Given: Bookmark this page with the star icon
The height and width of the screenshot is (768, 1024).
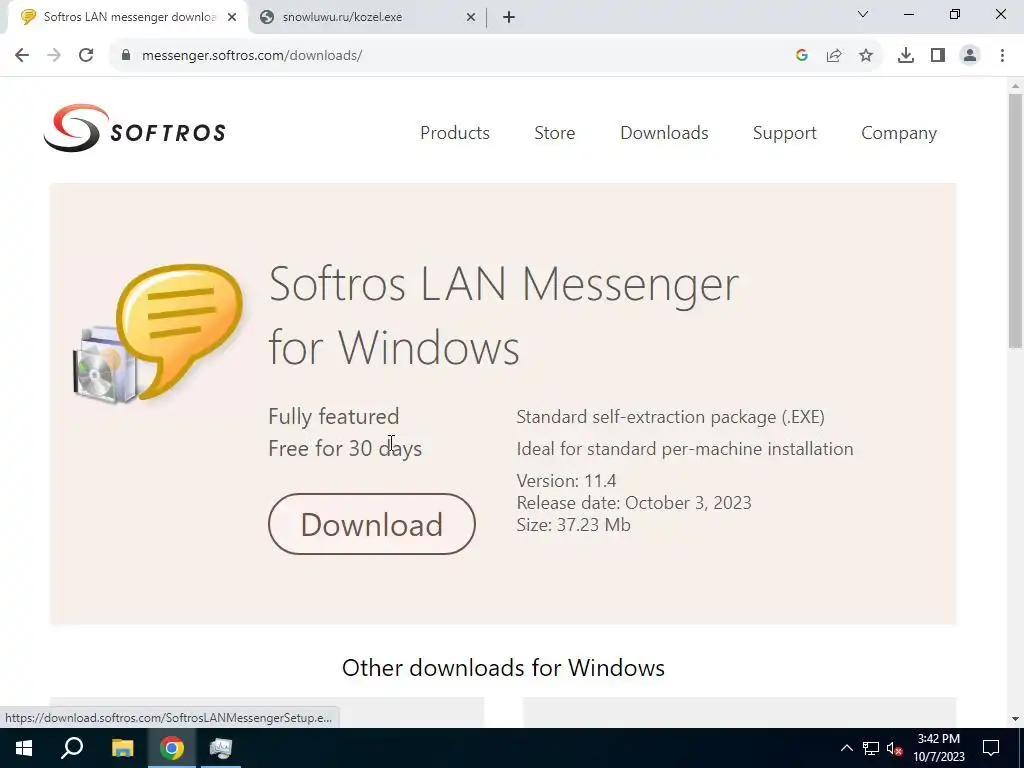Looking at the screenshot, I should click(x=866, y=56).
